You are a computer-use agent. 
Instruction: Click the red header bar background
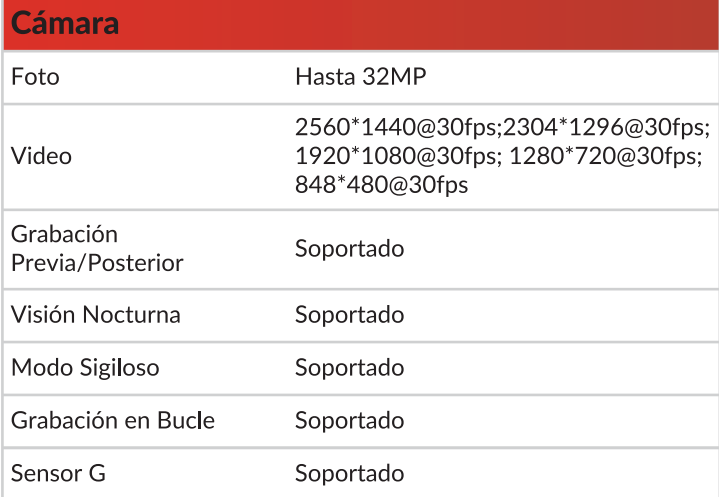click(x=450, y=25)
